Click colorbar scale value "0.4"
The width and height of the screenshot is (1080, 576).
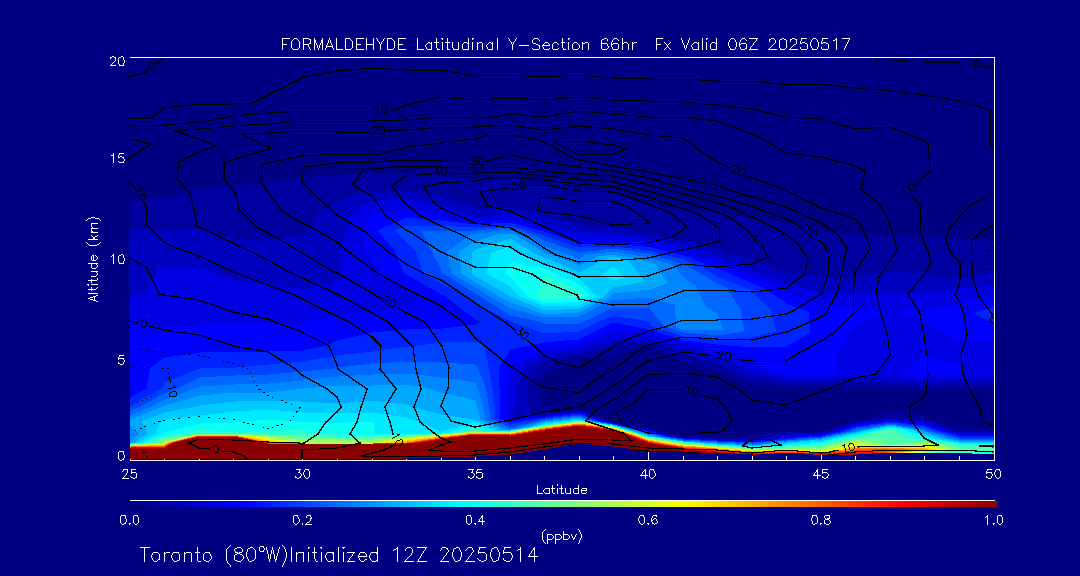(475, 520)
